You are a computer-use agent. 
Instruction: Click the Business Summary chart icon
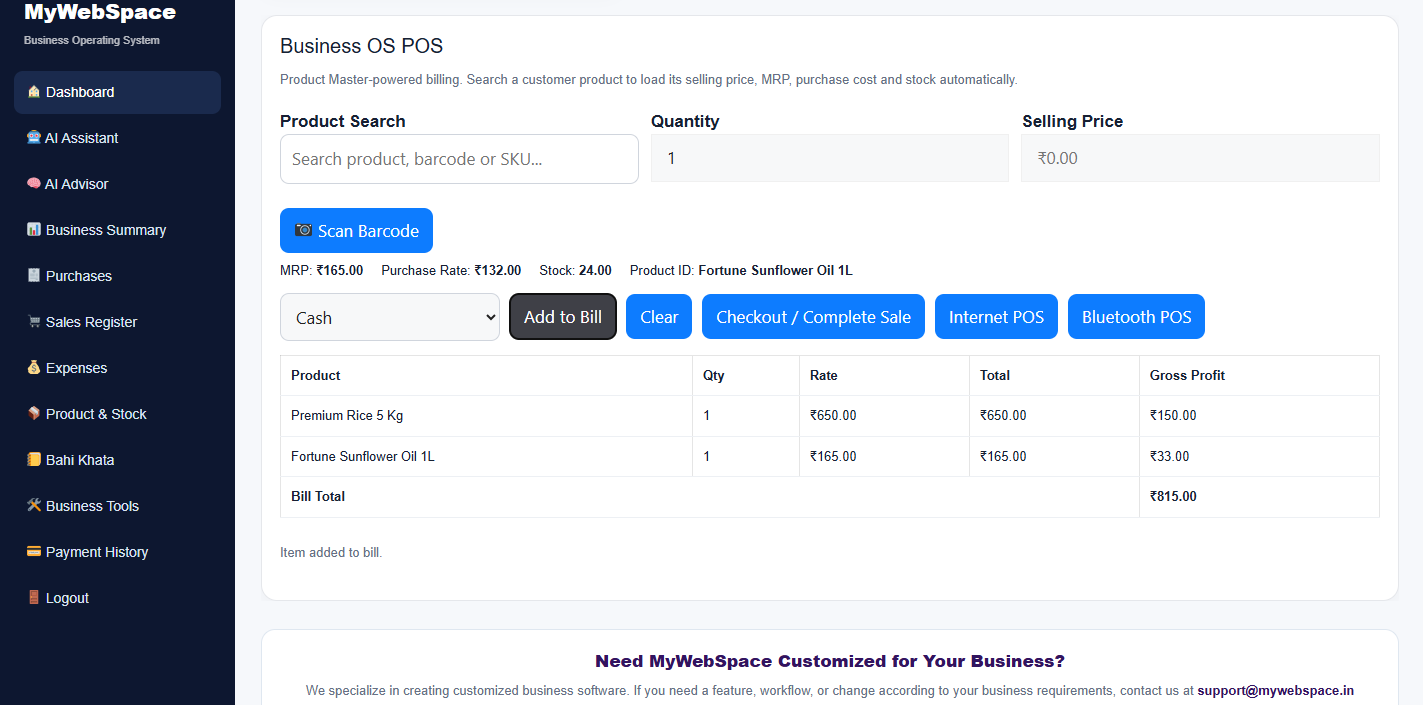(x=34, y=230)
